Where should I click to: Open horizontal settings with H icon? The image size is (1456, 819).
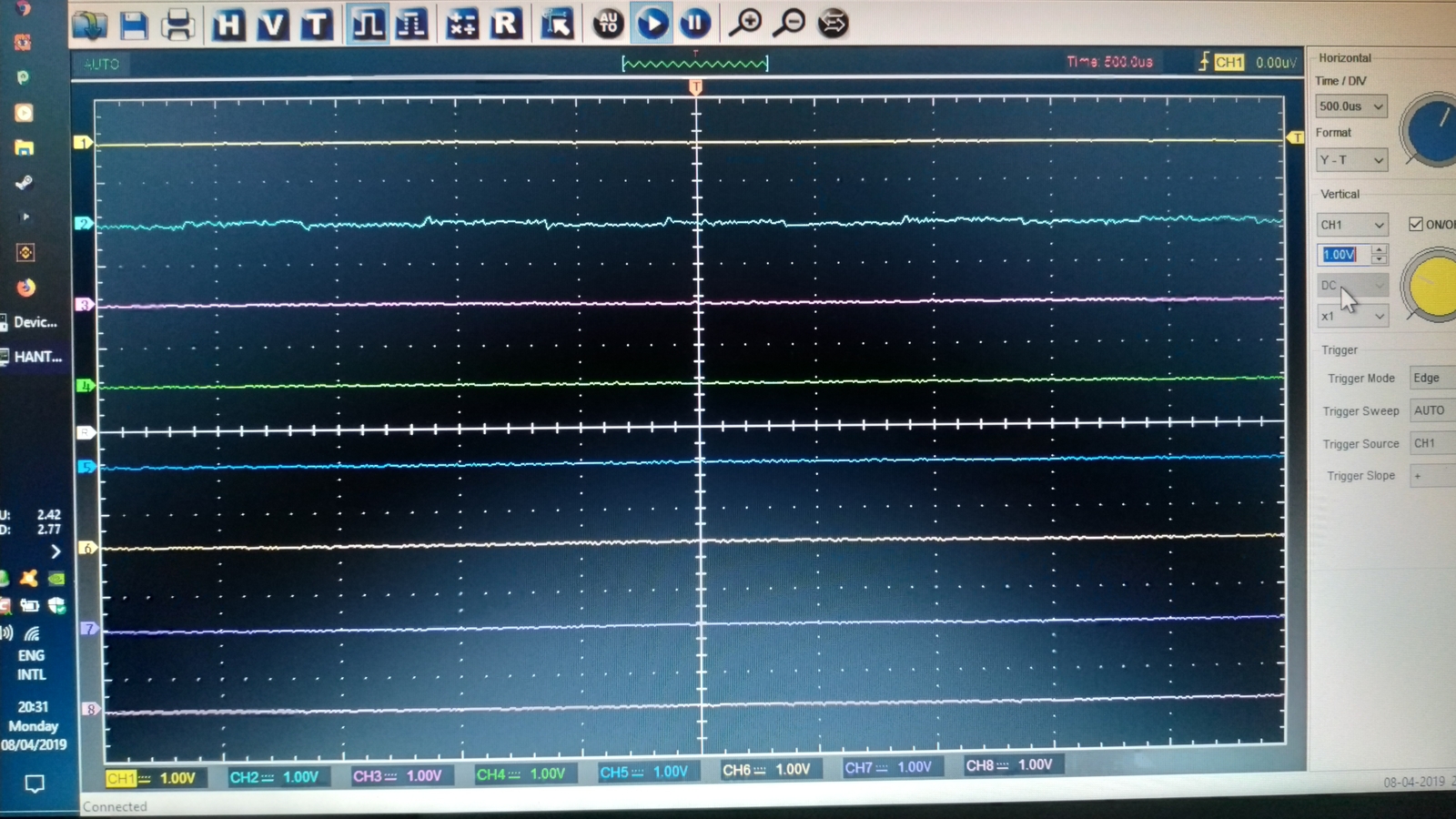tap(228, 25)
